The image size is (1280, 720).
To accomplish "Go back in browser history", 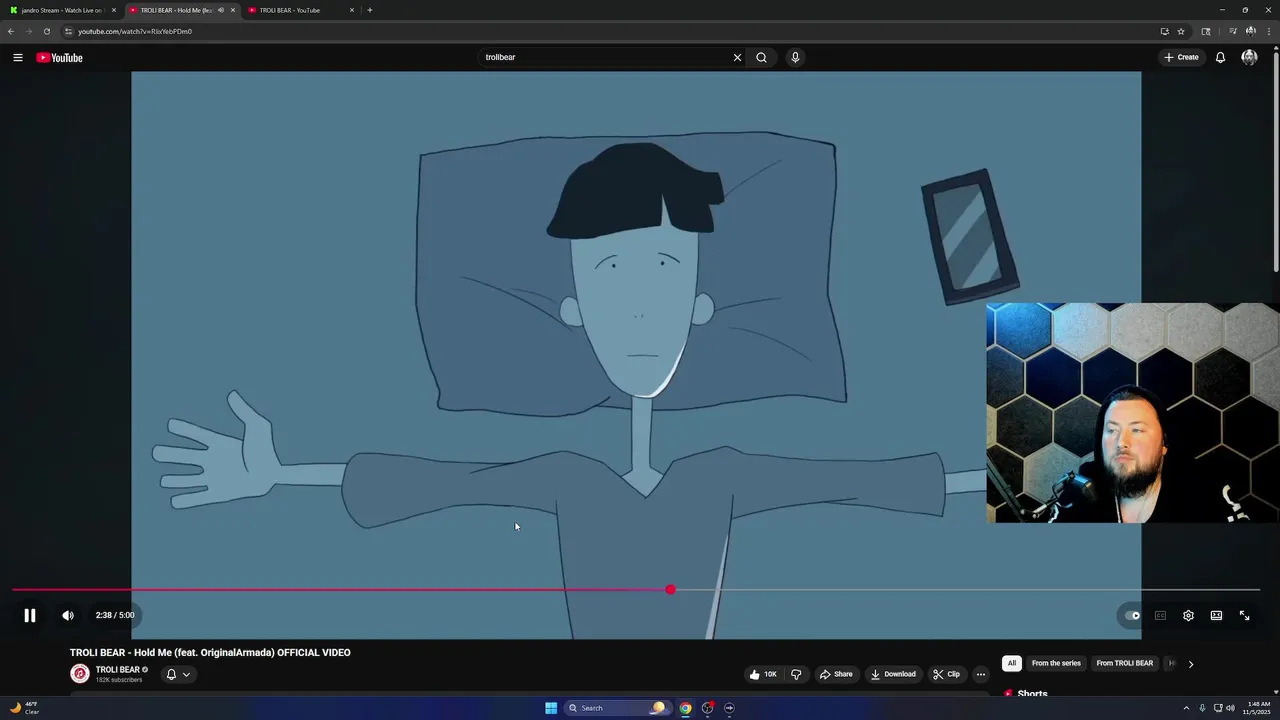I will pos(11,31).
